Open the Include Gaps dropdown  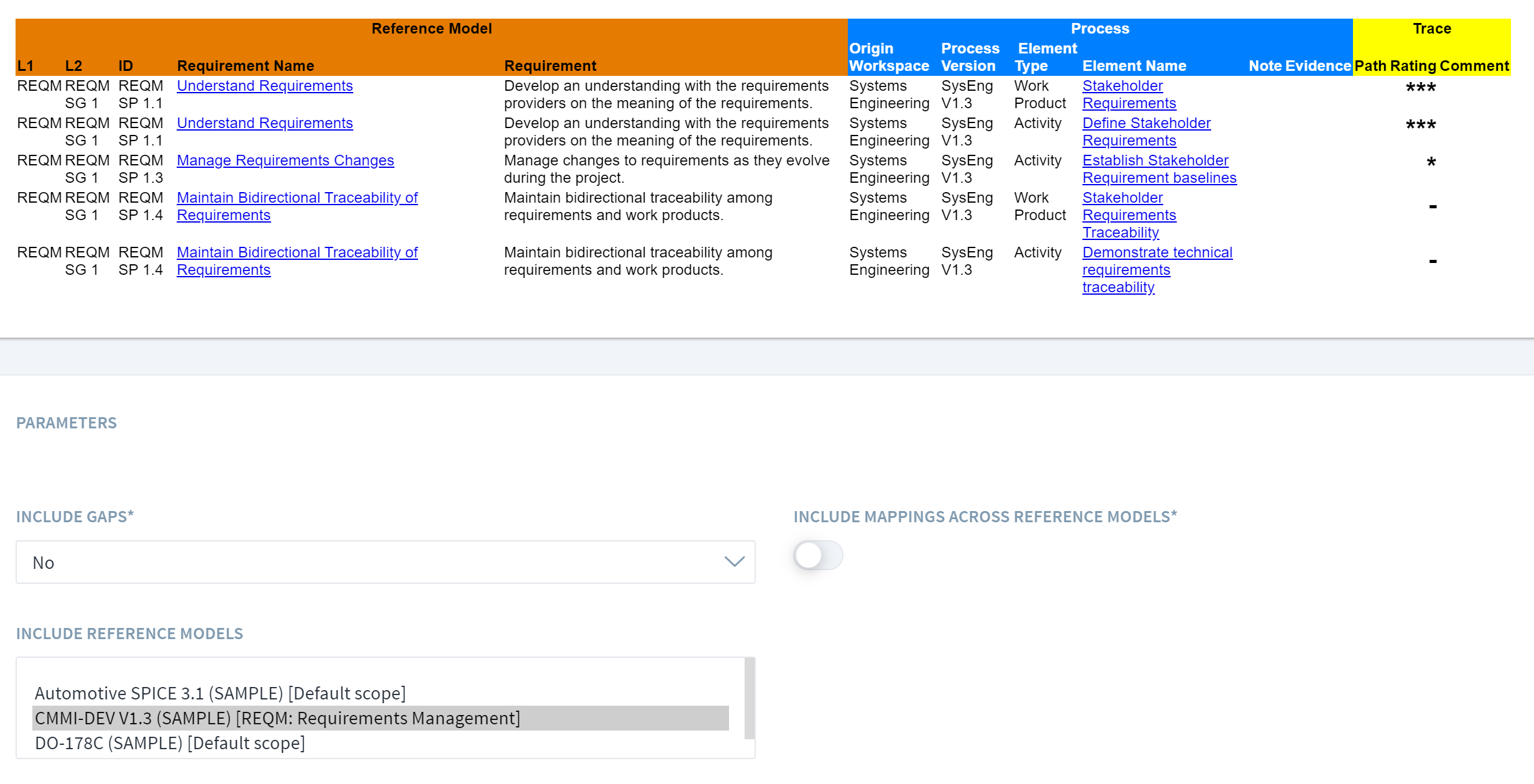pyautogui.click(x=384, y=562)
